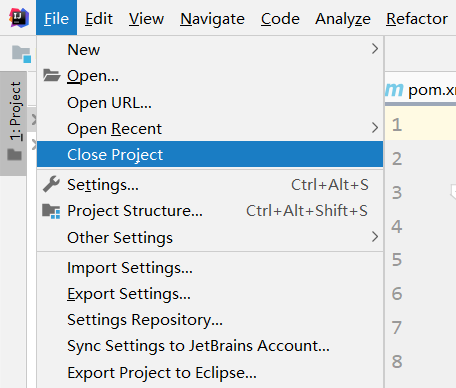Open the Navigate menu

tap(212, 19)
